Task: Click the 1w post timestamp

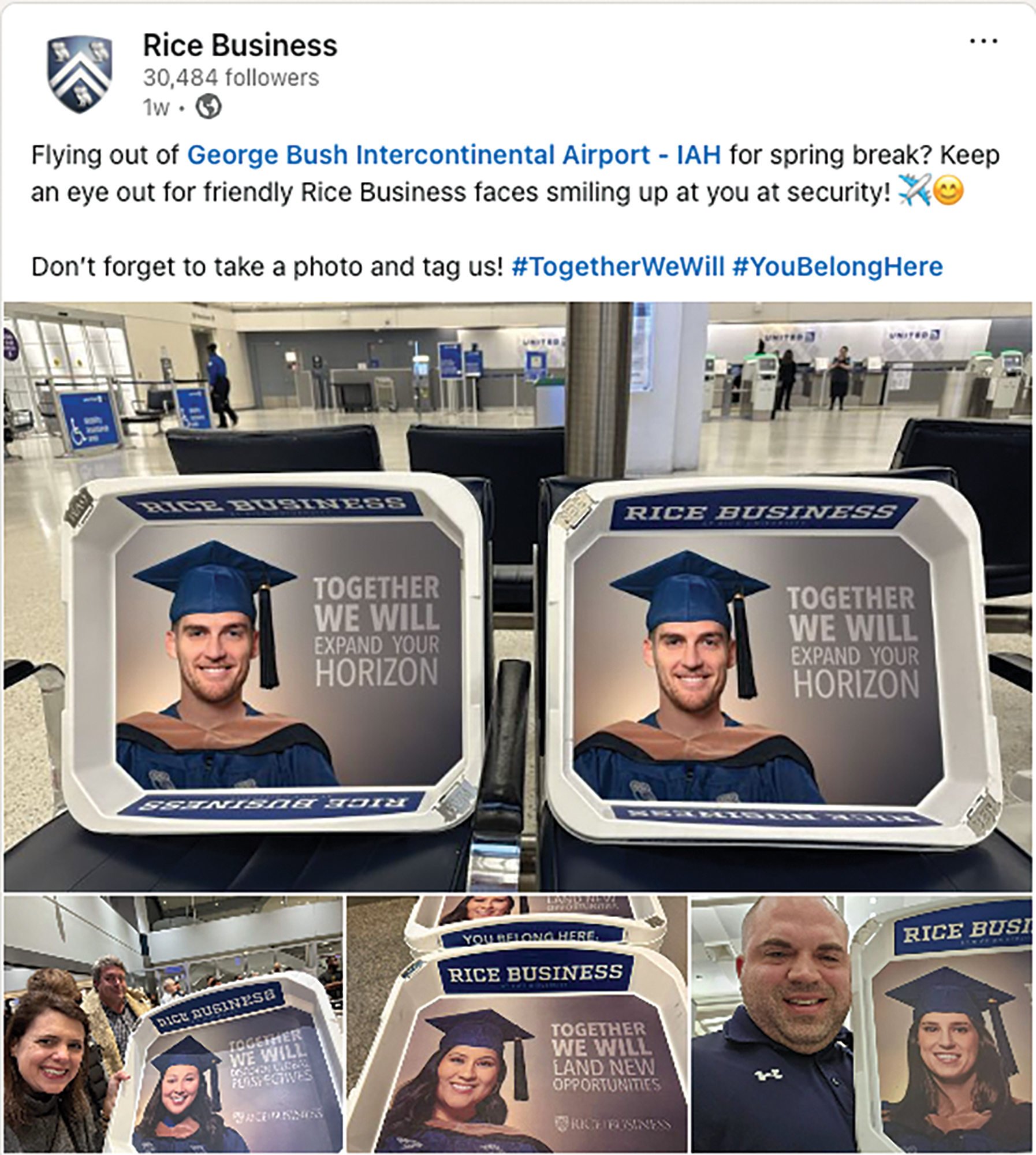Action: (x=156, y=108)
